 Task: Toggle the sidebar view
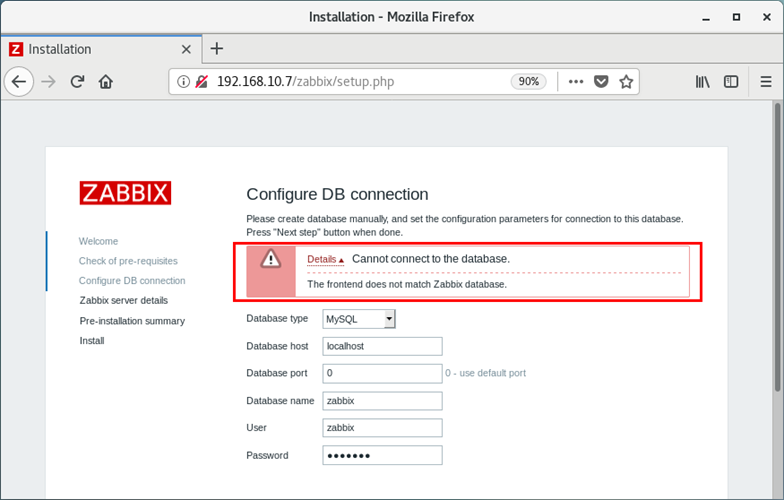point(731,82)
